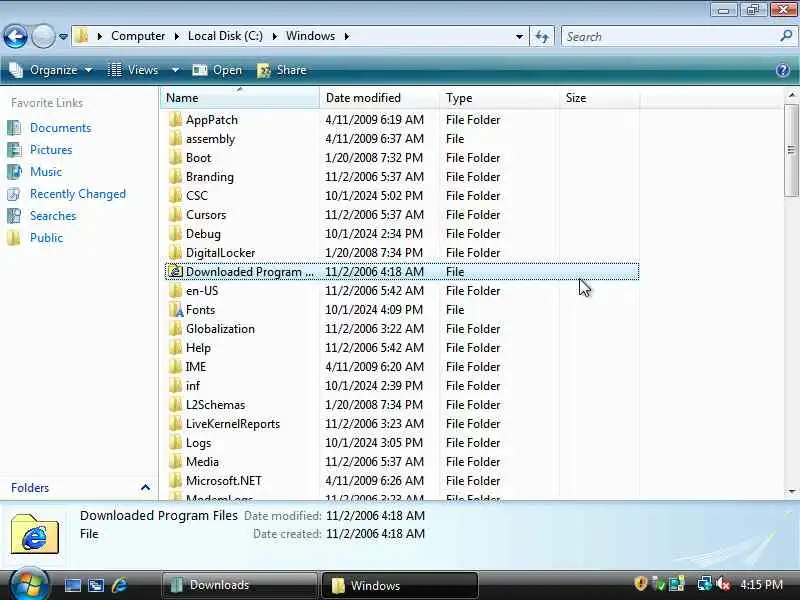Select the inf folder icon

tap(175, 386)
